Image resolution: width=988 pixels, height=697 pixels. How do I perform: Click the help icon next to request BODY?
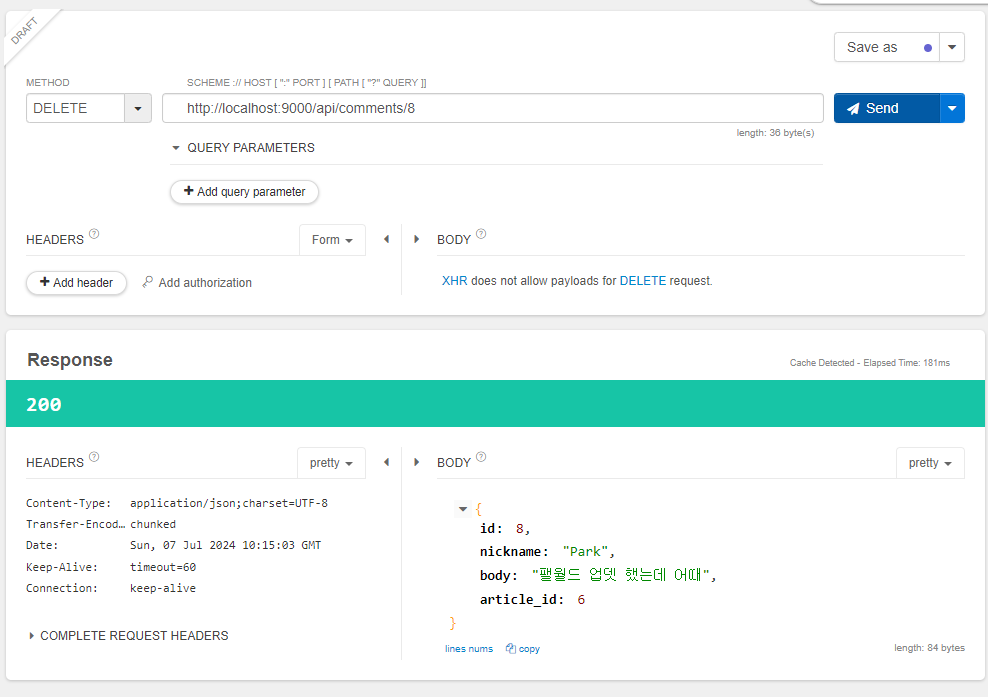[481, 234]
